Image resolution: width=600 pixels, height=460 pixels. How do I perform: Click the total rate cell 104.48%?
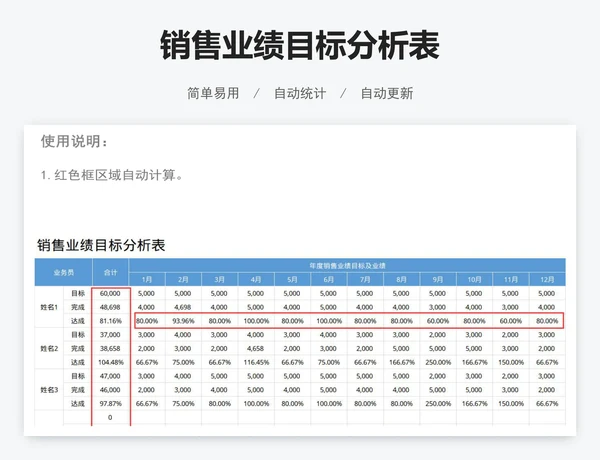pos(110,362)
